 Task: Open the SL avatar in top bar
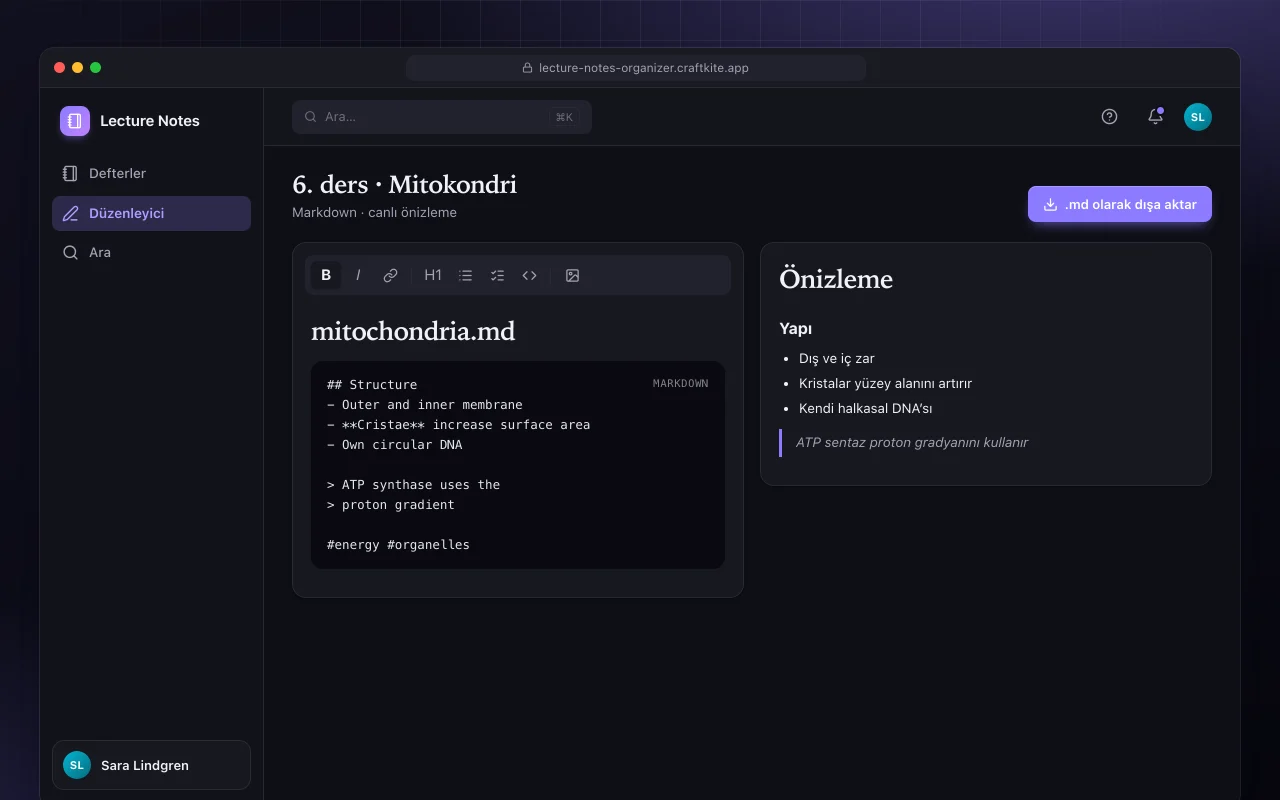(1198, 117)
